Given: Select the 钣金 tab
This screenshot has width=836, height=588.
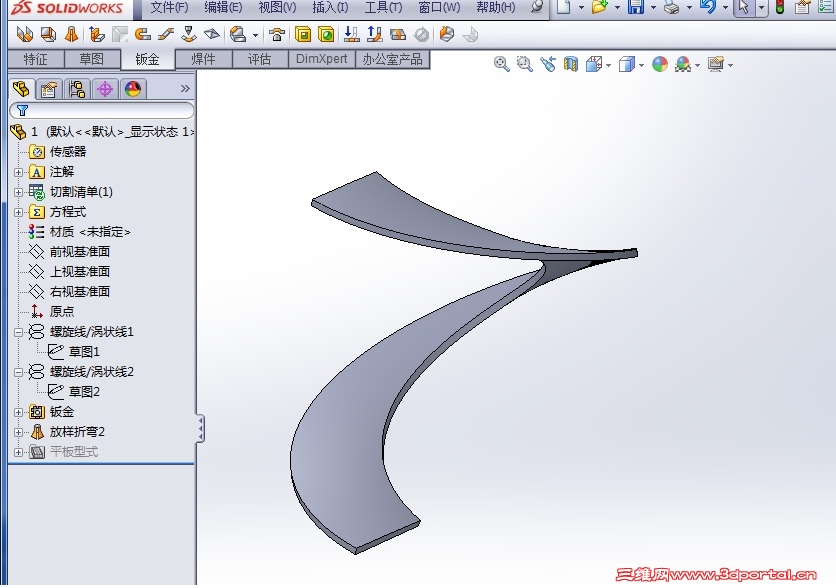Looking at the screenshot, I should click(x=148, y=59).
